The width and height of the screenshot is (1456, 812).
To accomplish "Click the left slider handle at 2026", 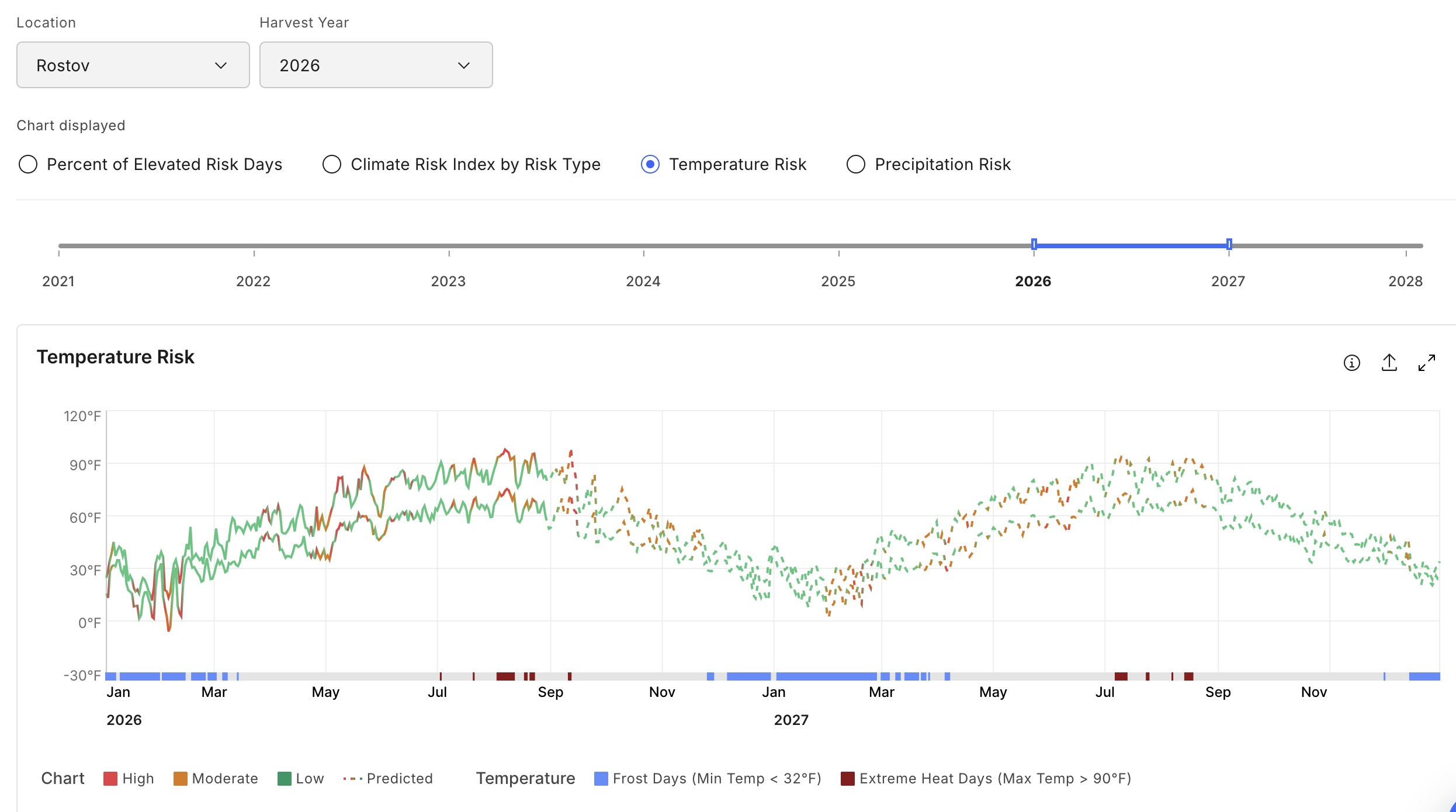I will pos(1034,245).
